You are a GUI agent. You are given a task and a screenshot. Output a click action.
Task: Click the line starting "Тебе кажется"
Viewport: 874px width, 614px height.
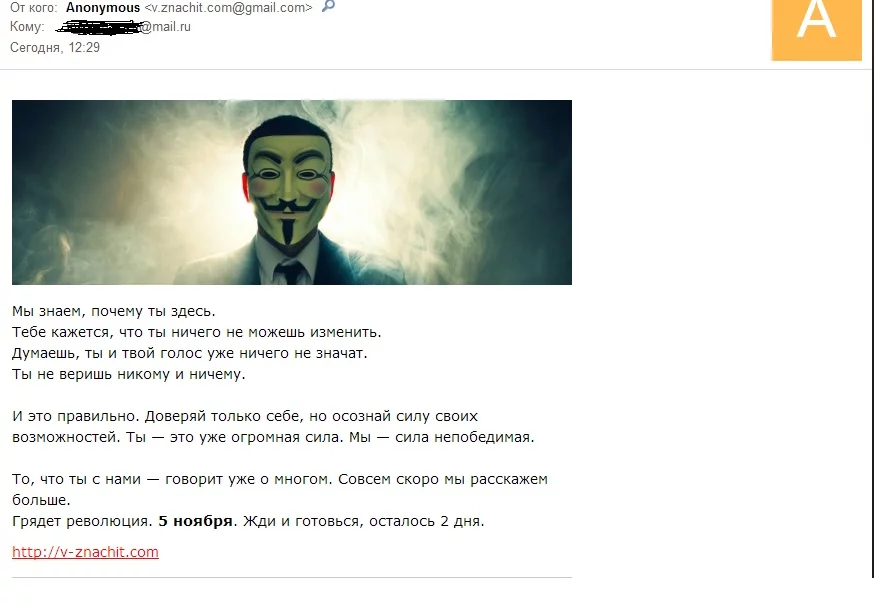(197, 333)
